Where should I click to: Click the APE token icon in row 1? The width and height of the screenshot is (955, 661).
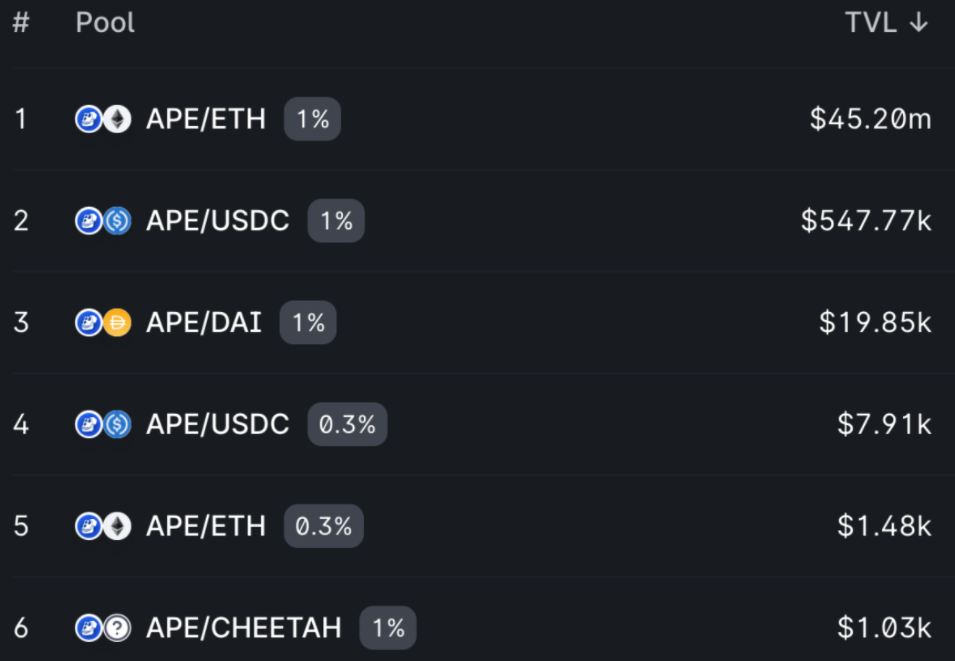pyautogui.click(x=89, y=120)
